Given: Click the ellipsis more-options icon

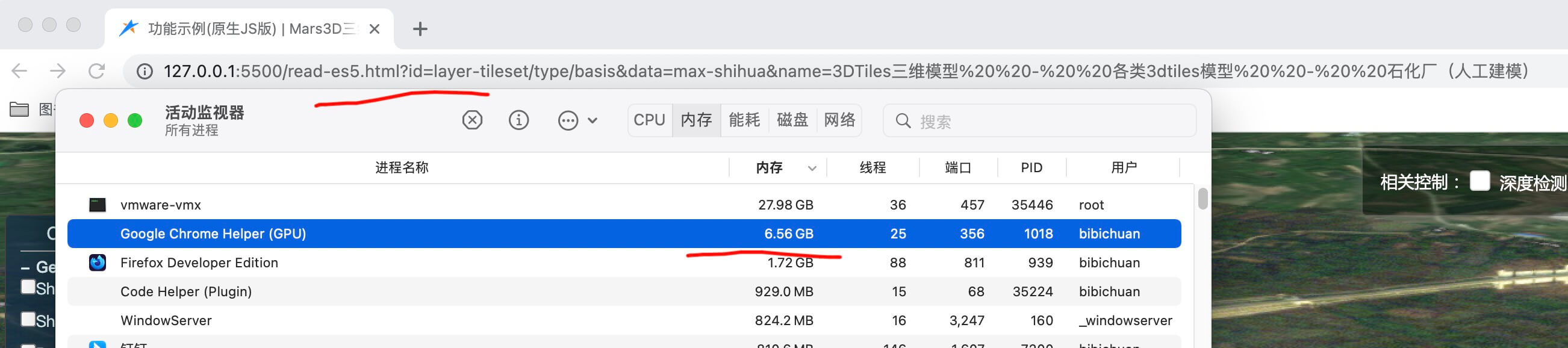Looking at the screenshot, I should [567, 120].
